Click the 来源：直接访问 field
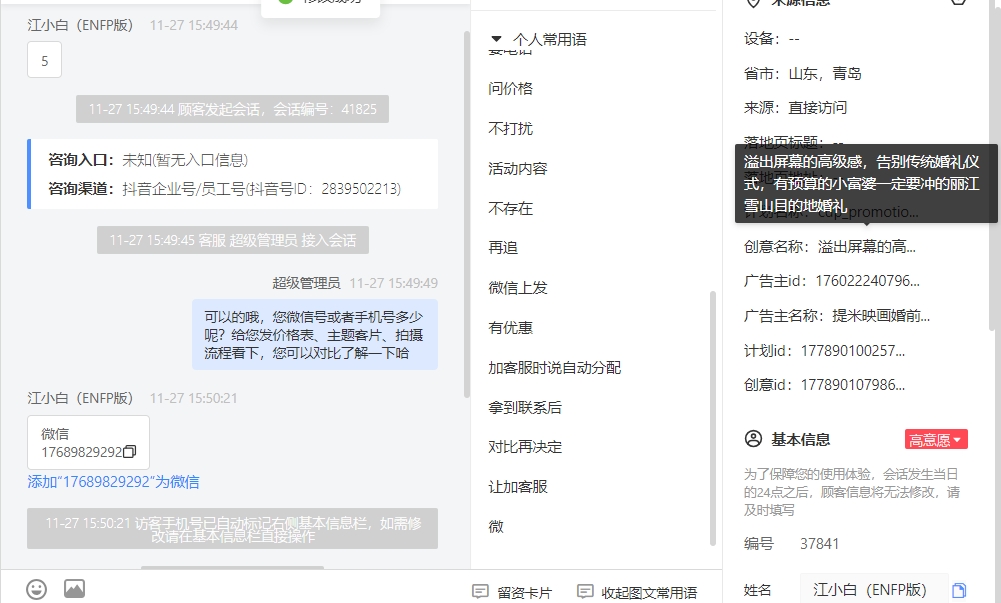Image resolution: width=1001 pixels, height=603 pixels. (795, 108)
